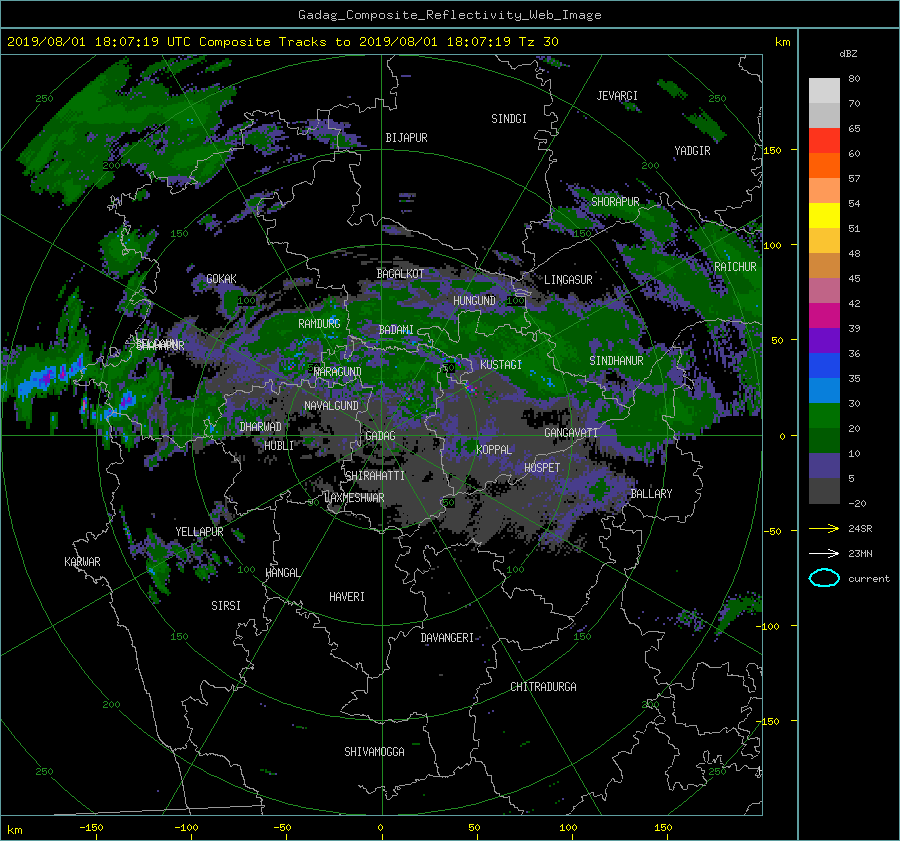Click the DAVANGERI city label

click(x=447, y=638)
